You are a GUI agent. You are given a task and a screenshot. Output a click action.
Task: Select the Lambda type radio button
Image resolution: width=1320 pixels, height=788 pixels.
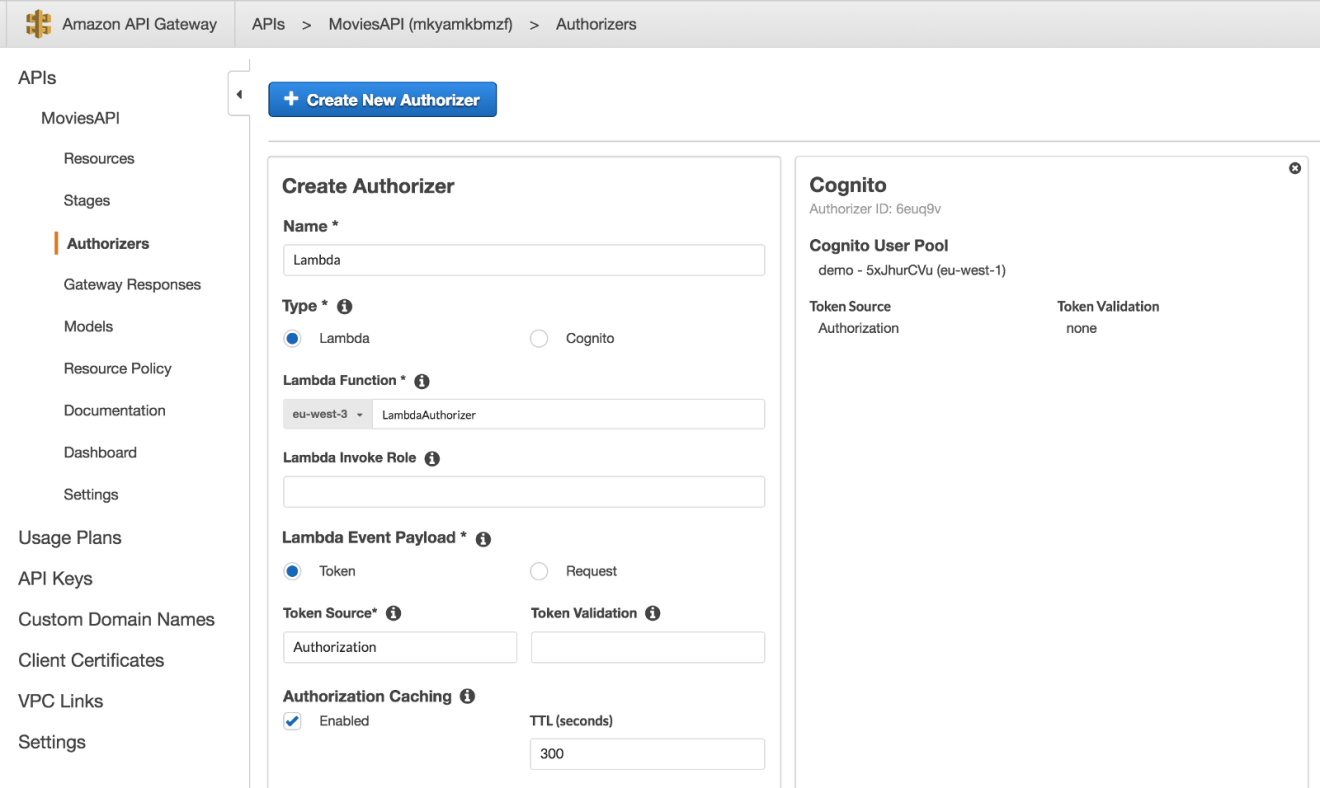pyautogui.click(x=292, y=339)
